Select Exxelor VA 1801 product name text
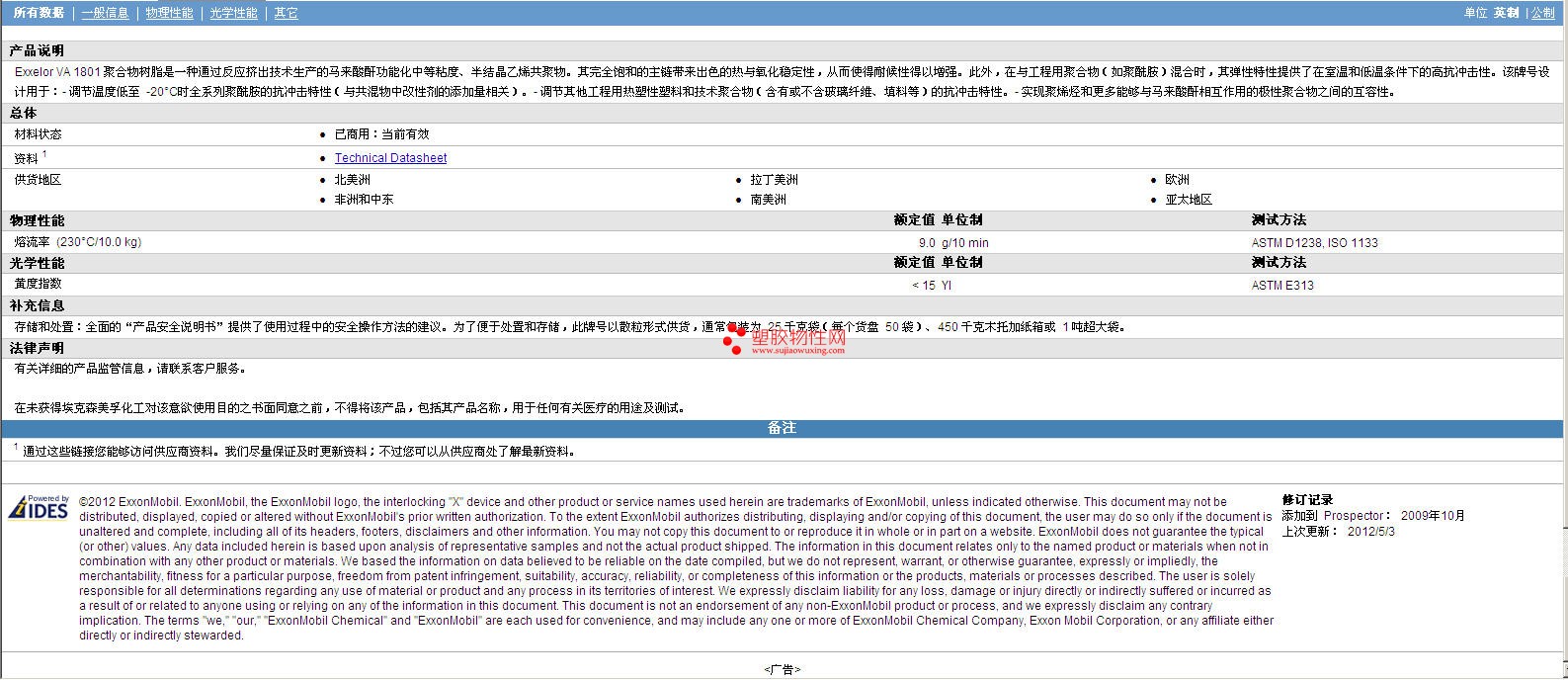This screenshot has width=1568, height=680. tap(57, 72)
